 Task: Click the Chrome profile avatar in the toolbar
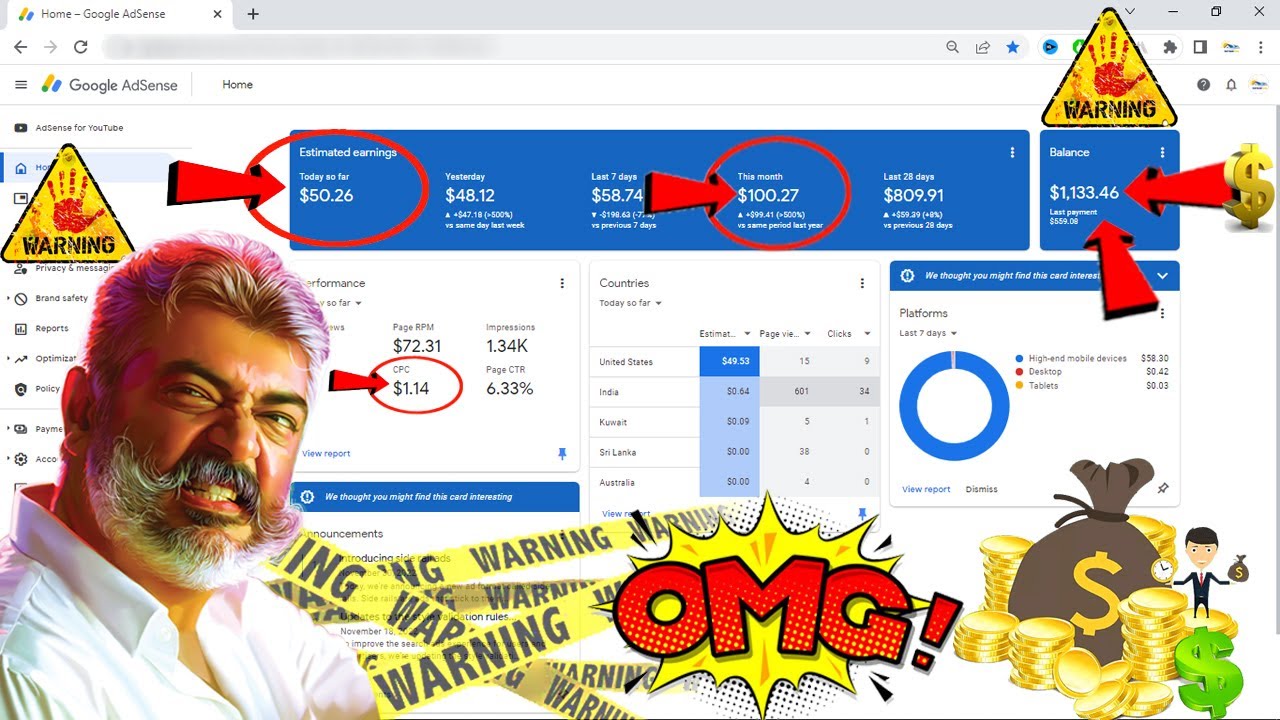coord(1231,47)
